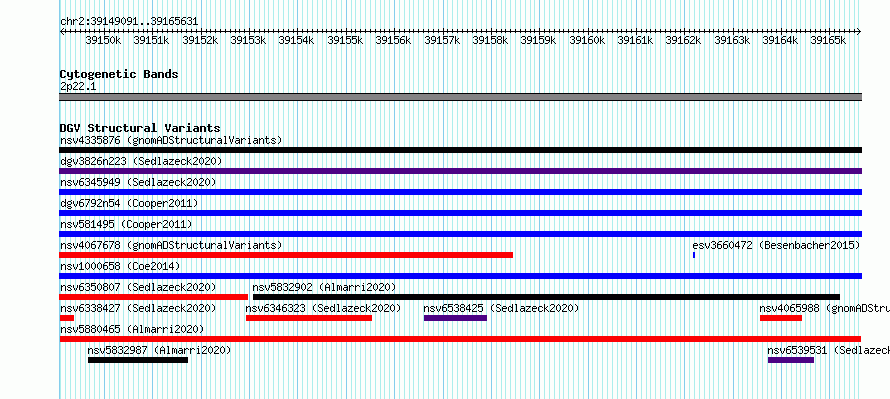Click the nsv4335876 black variant bar
Viewport: 890px width, 399px height.
pyautogui.click(x=460, y=150)
